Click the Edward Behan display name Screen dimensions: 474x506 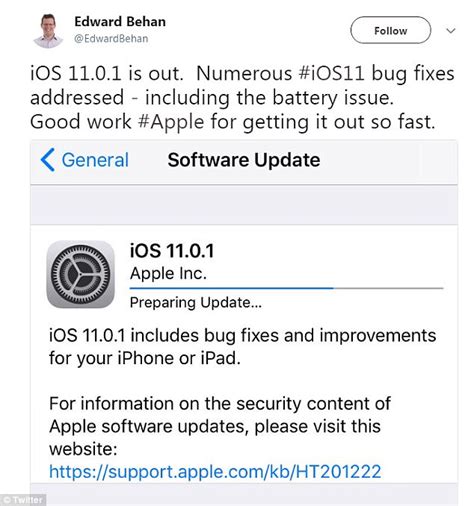[120, 22]
